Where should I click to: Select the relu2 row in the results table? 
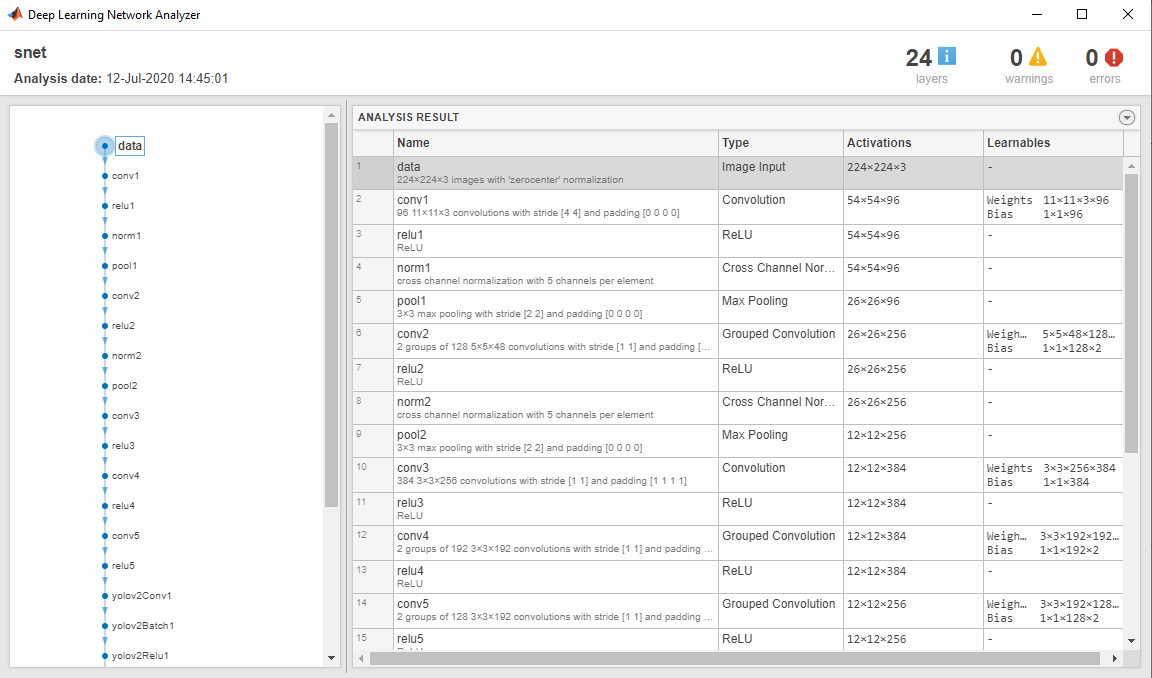click(738, 375)
